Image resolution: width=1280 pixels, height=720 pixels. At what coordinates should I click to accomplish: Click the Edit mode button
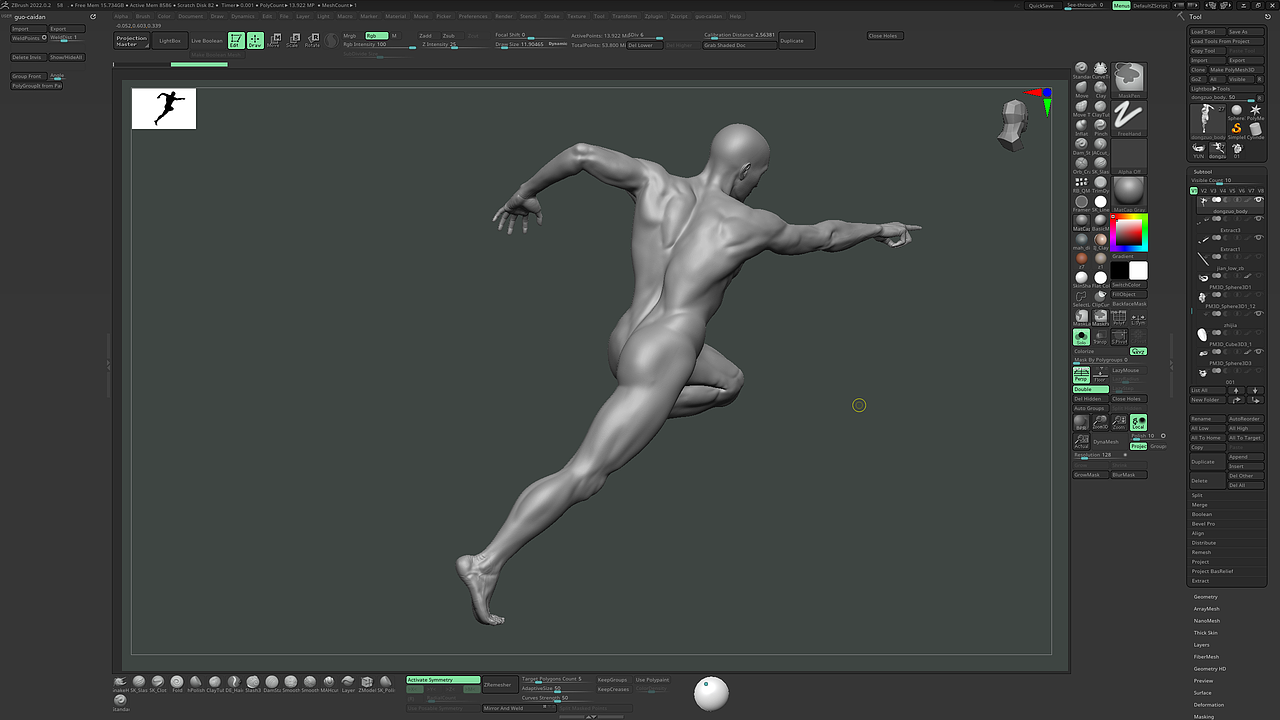click(235, 41)
